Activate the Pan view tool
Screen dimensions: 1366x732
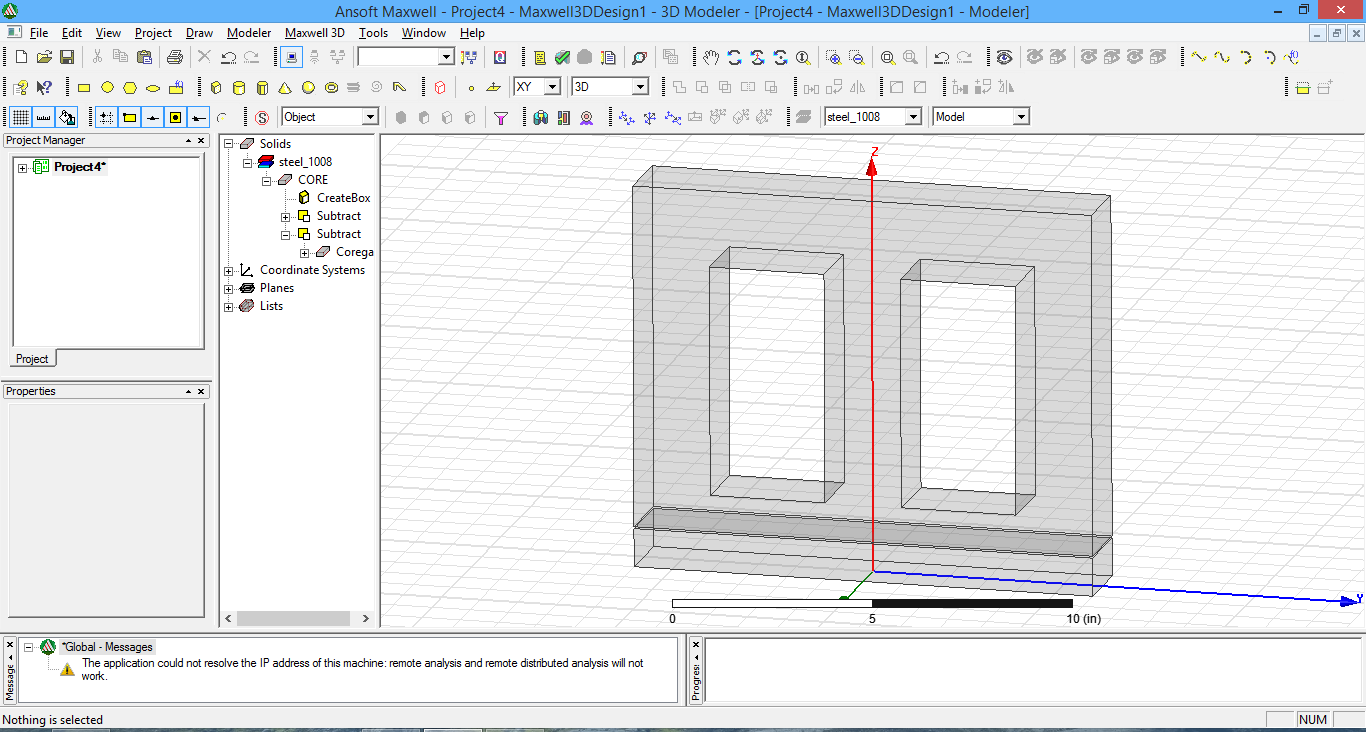712,58
